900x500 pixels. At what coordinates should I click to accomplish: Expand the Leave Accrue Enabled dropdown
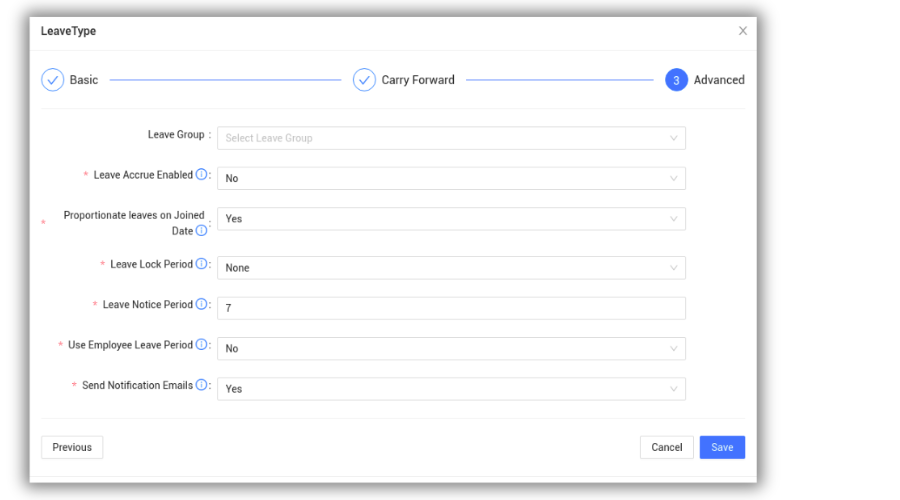[451, 178]
